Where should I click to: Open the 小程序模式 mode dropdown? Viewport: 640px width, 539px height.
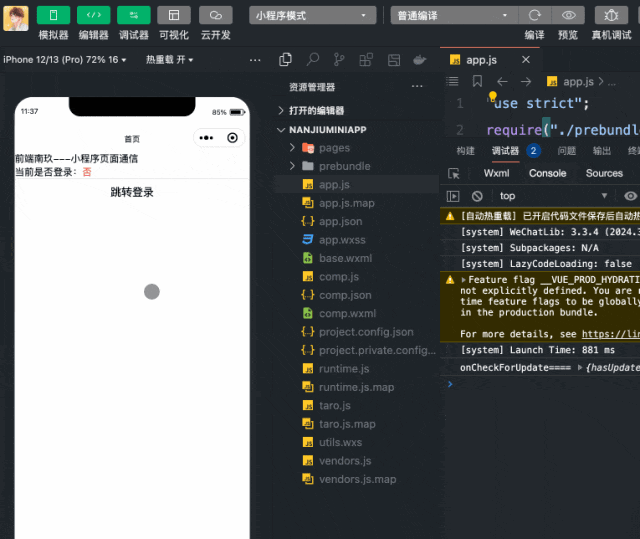(x=312, y=15)
